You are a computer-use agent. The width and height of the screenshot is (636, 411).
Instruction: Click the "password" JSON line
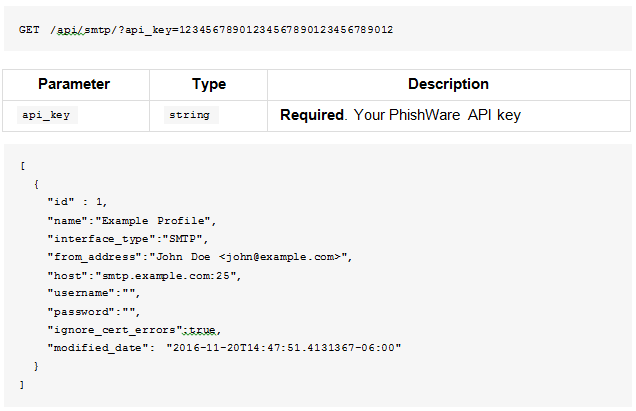pyautogui.click(x=94, y=312)
